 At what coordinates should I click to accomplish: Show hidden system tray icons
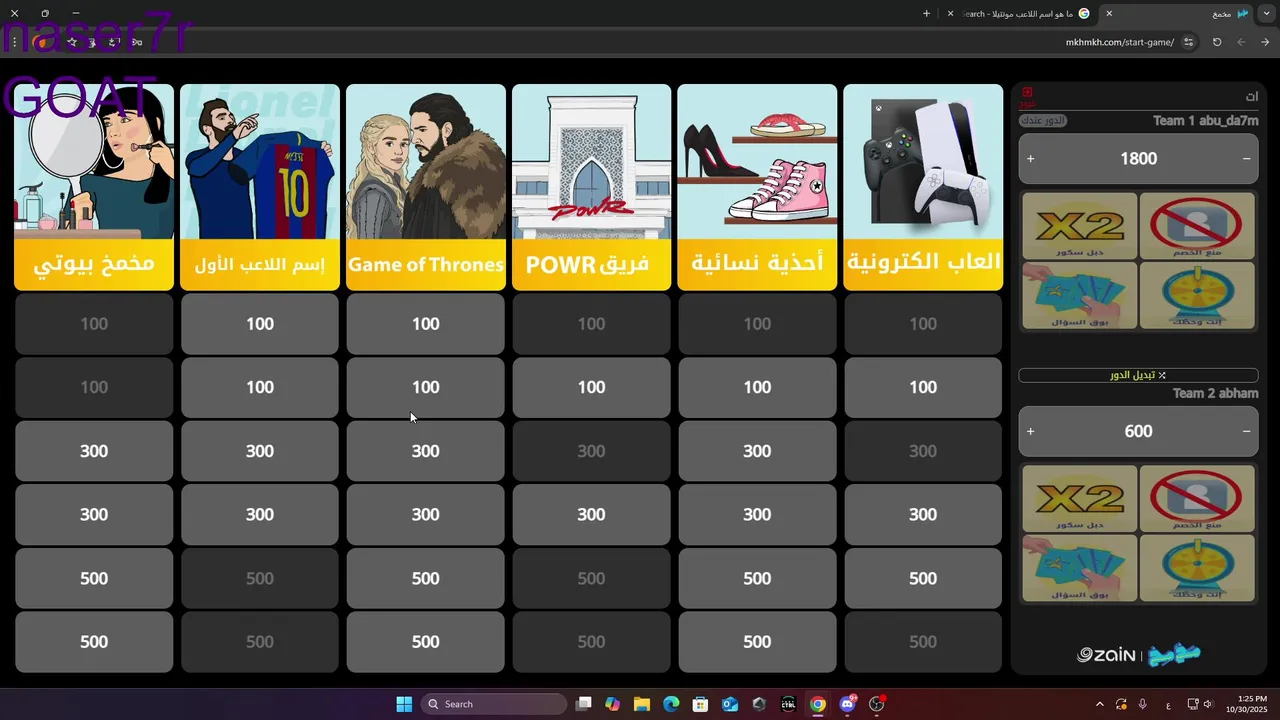click(1100, 704)
